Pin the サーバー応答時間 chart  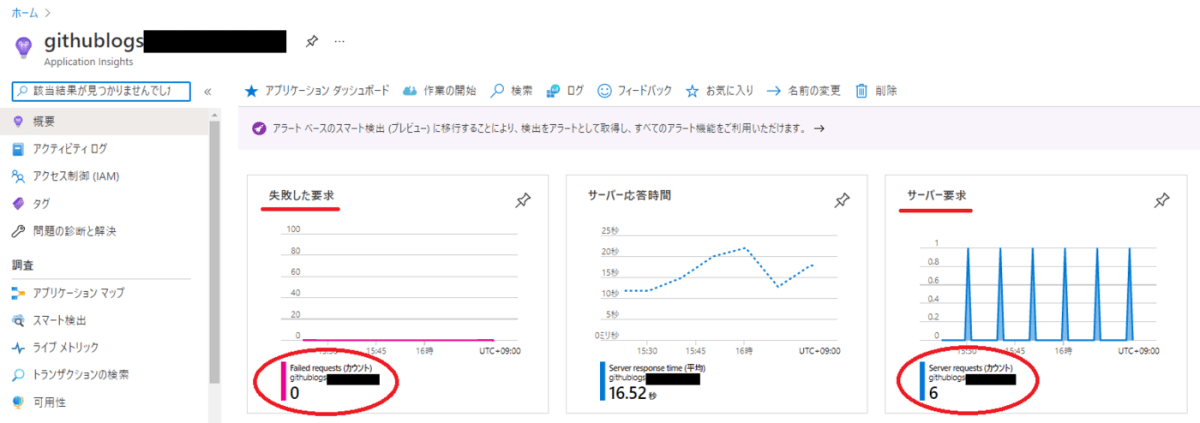click(x=842, y=201)
